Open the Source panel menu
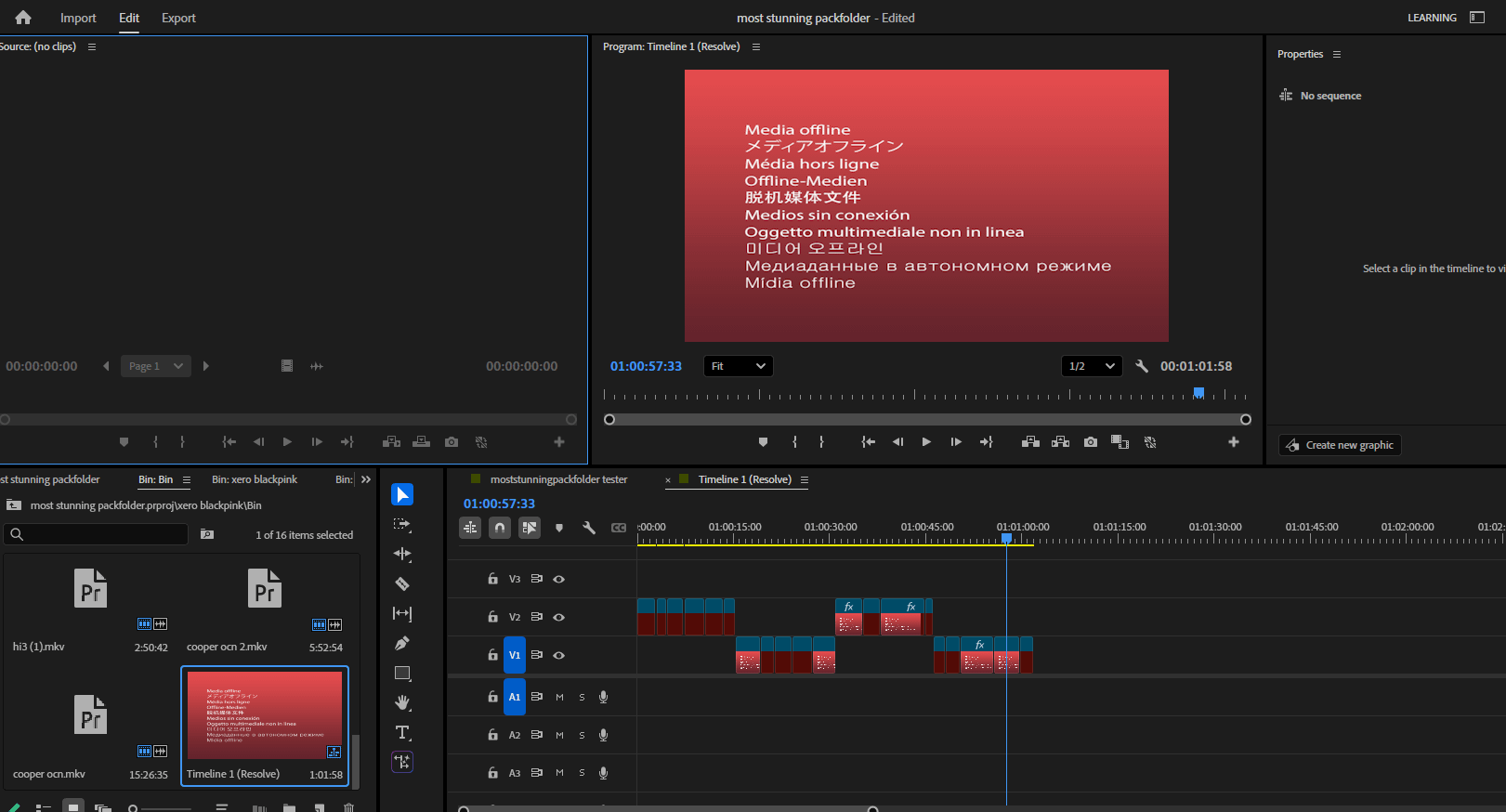The image size is (1506, 812). pyautogui.click(x=91, y=46)
